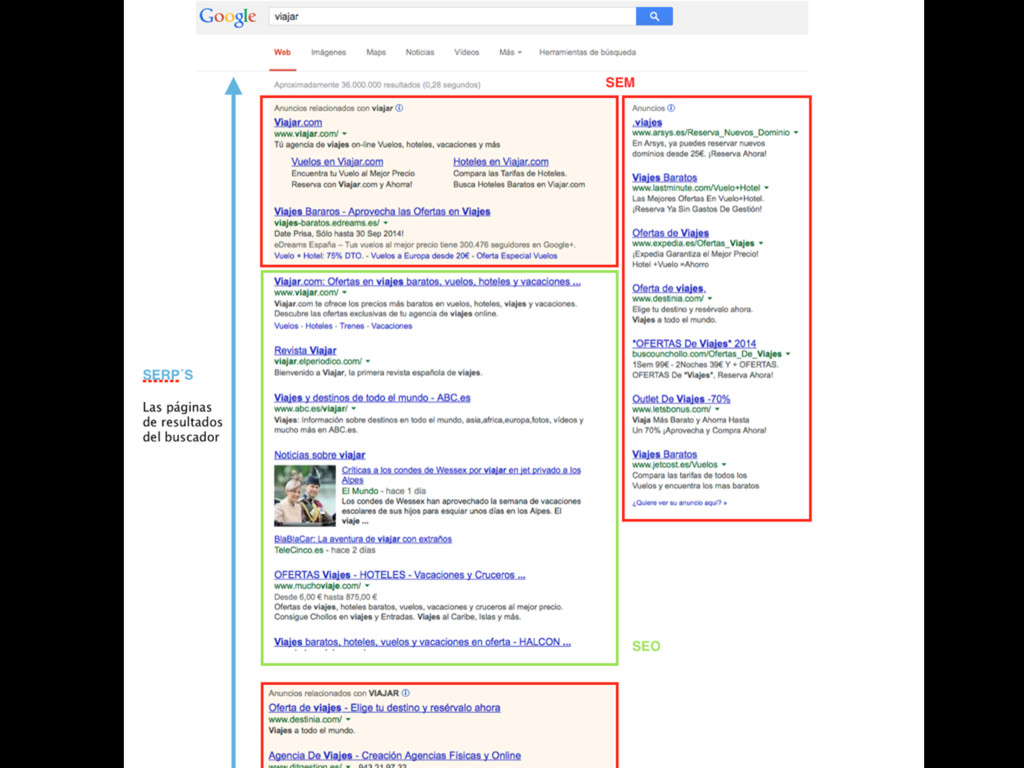Open the Noticias tab
This screenshot has width=1024, height=768.
[x=420, y=52]
